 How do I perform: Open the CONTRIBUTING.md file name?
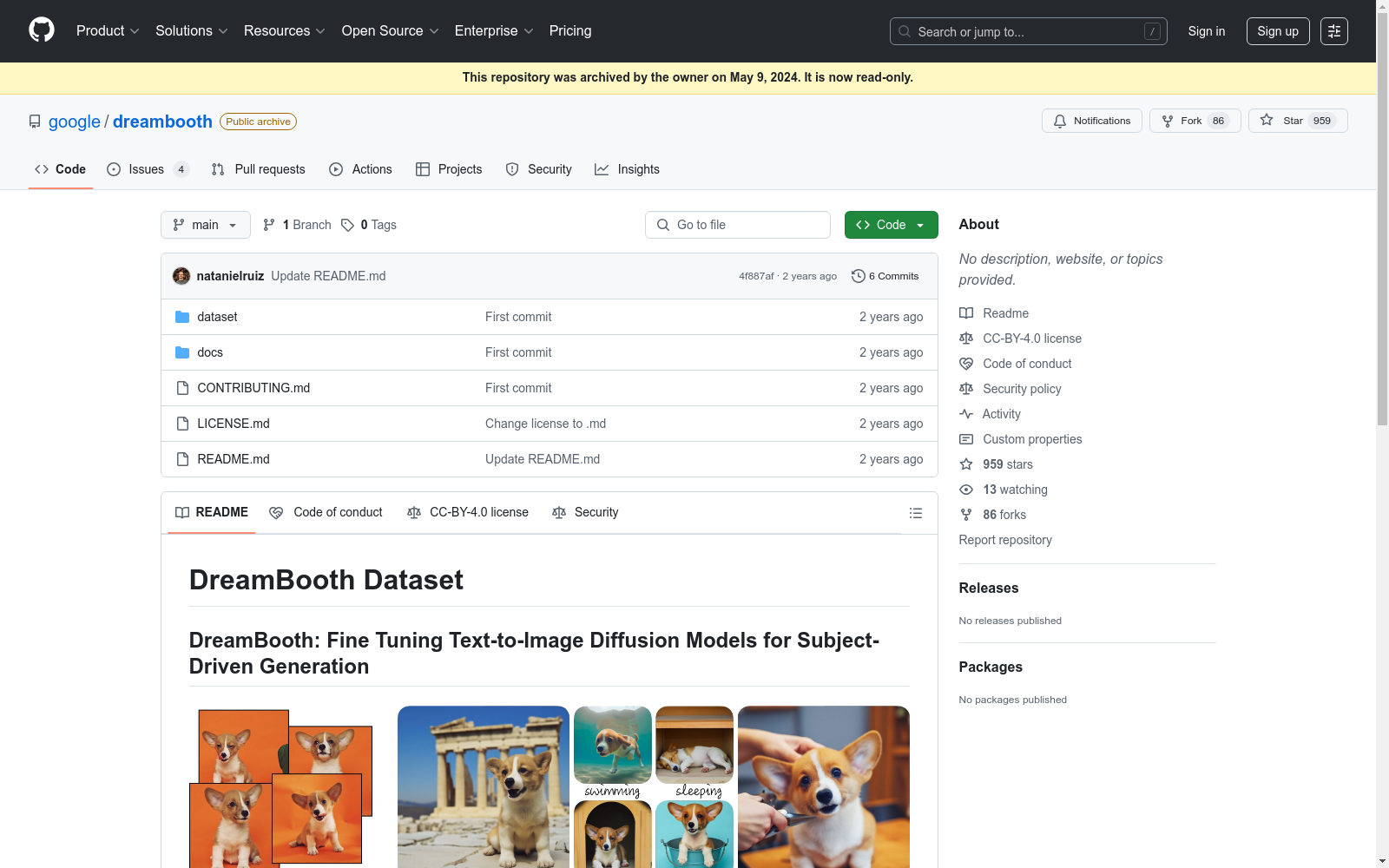click(x=253, y=388)
